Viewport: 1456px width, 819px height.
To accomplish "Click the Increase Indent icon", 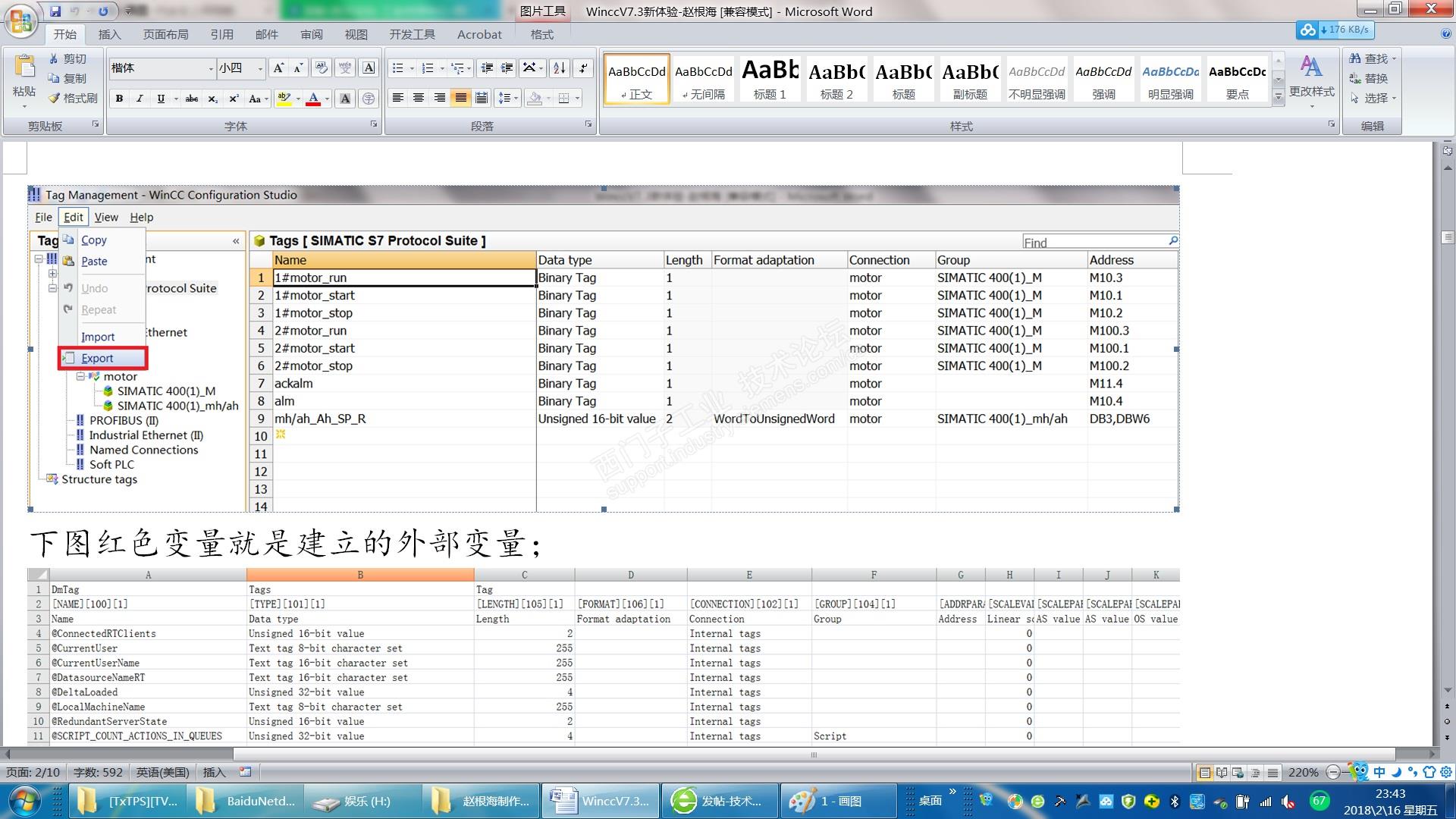I will pyautogui.click(x=507, y=68).
